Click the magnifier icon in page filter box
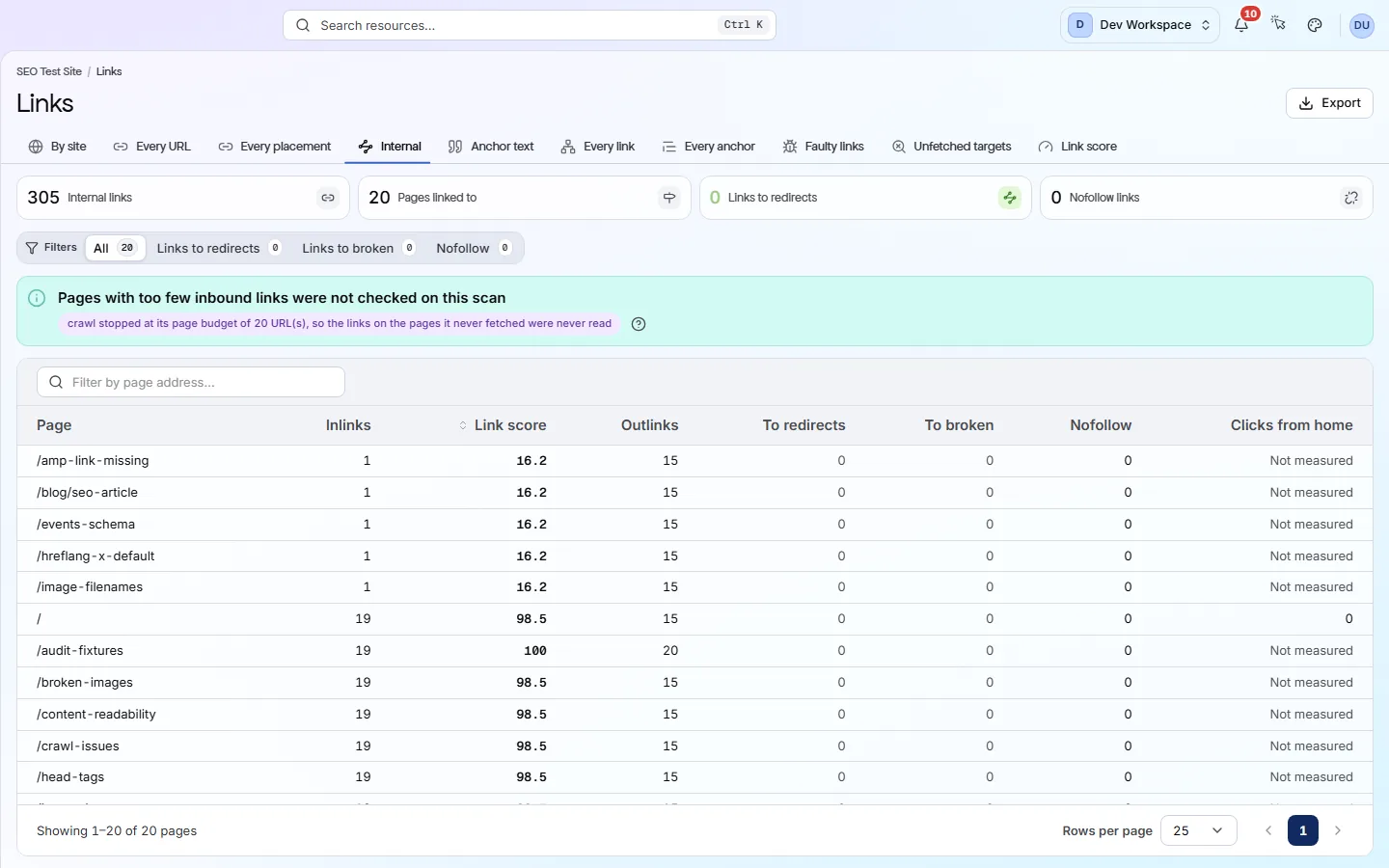Screen dimensions: 1389x868 click(x=56, y=382)
